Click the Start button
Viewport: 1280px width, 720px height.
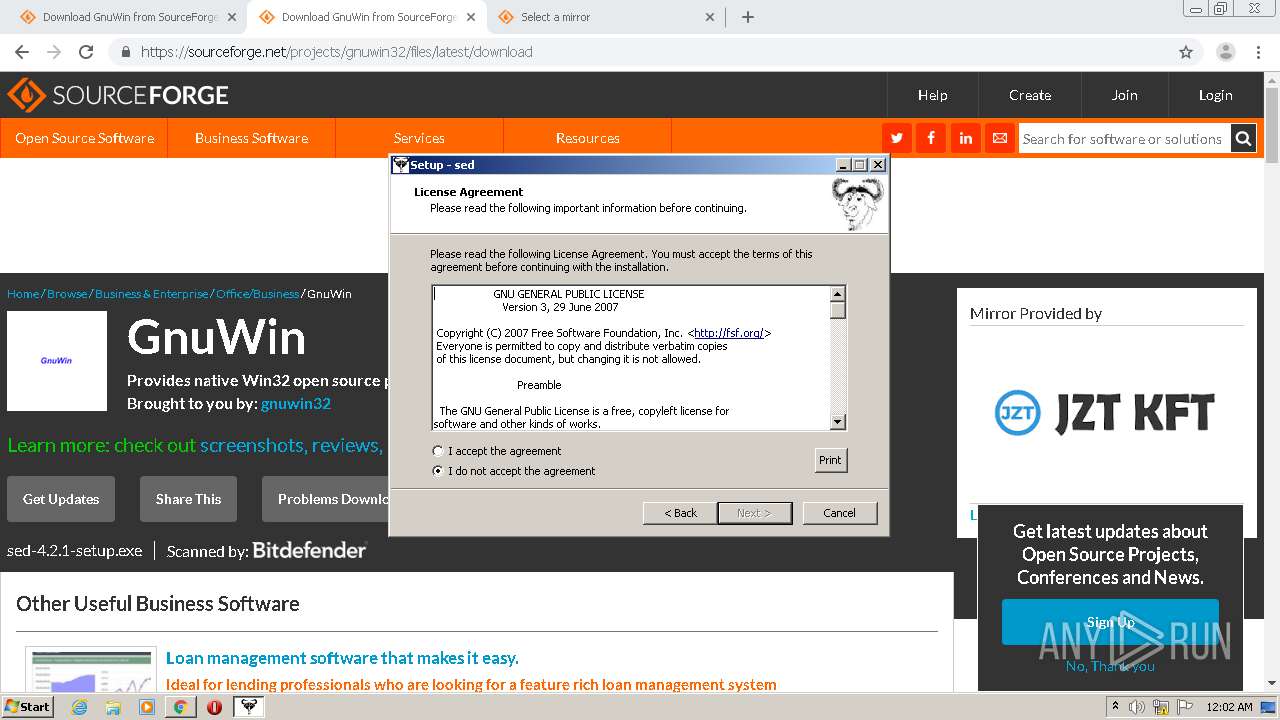pyautogui.click(x=27, y=707)
